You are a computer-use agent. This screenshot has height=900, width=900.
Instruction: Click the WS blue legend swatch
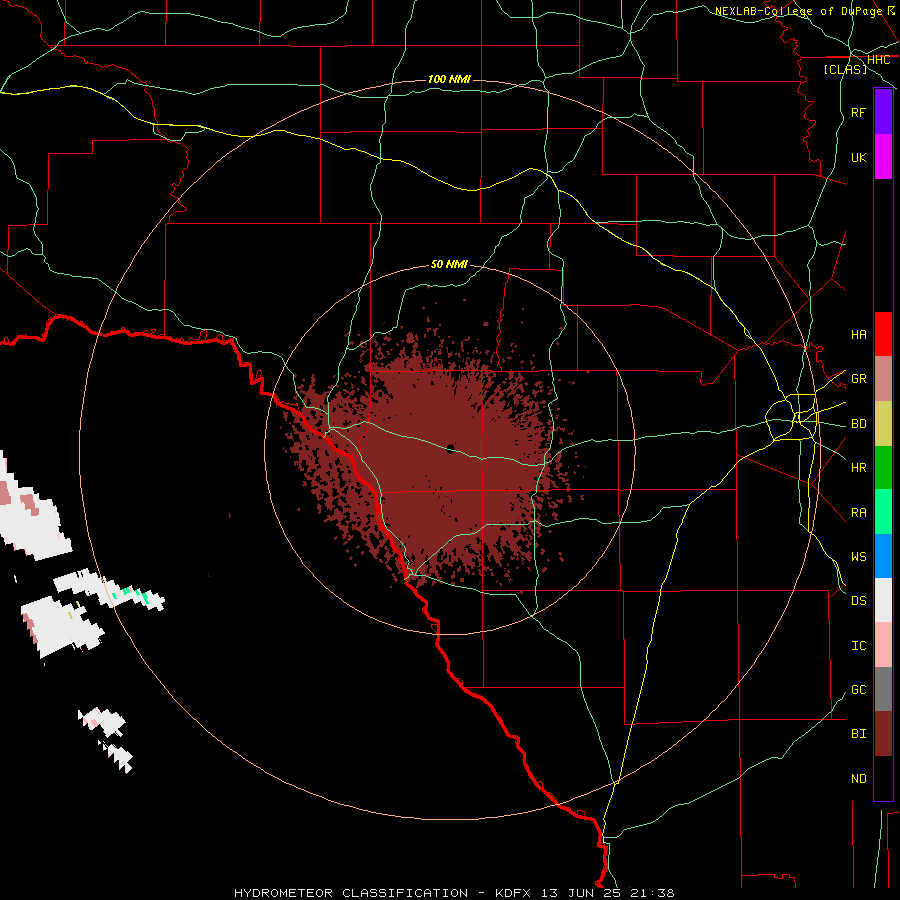tap(883, 556)
